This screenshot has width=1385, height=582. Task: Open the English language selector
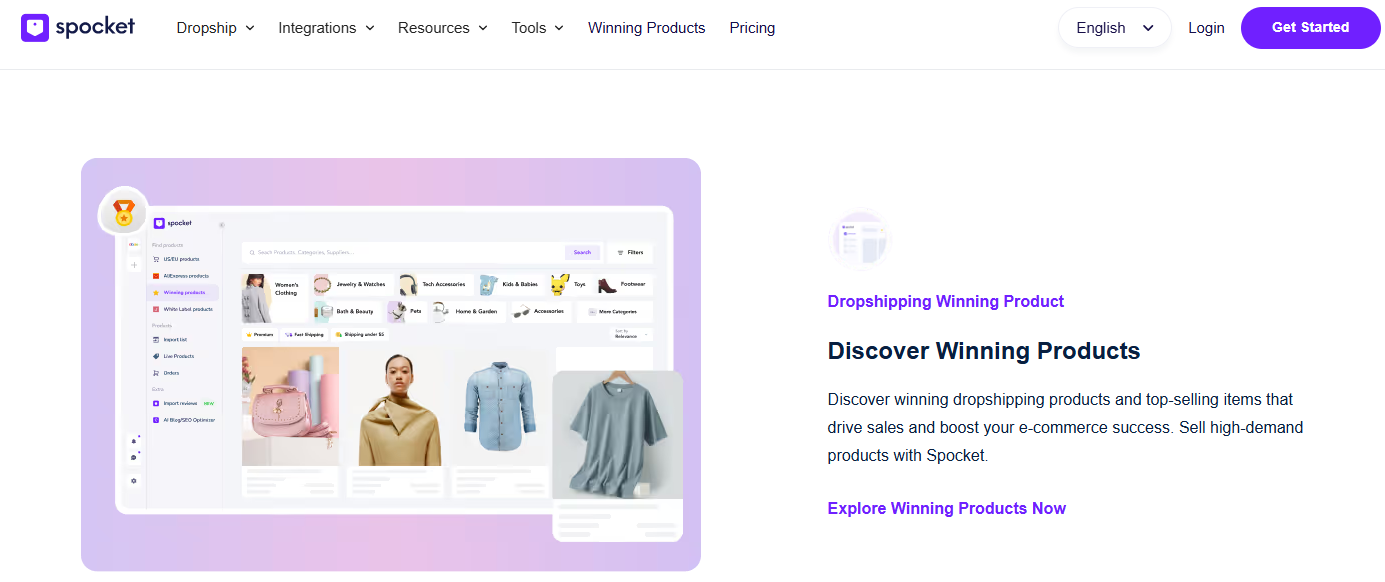(x=1114, y=28)
